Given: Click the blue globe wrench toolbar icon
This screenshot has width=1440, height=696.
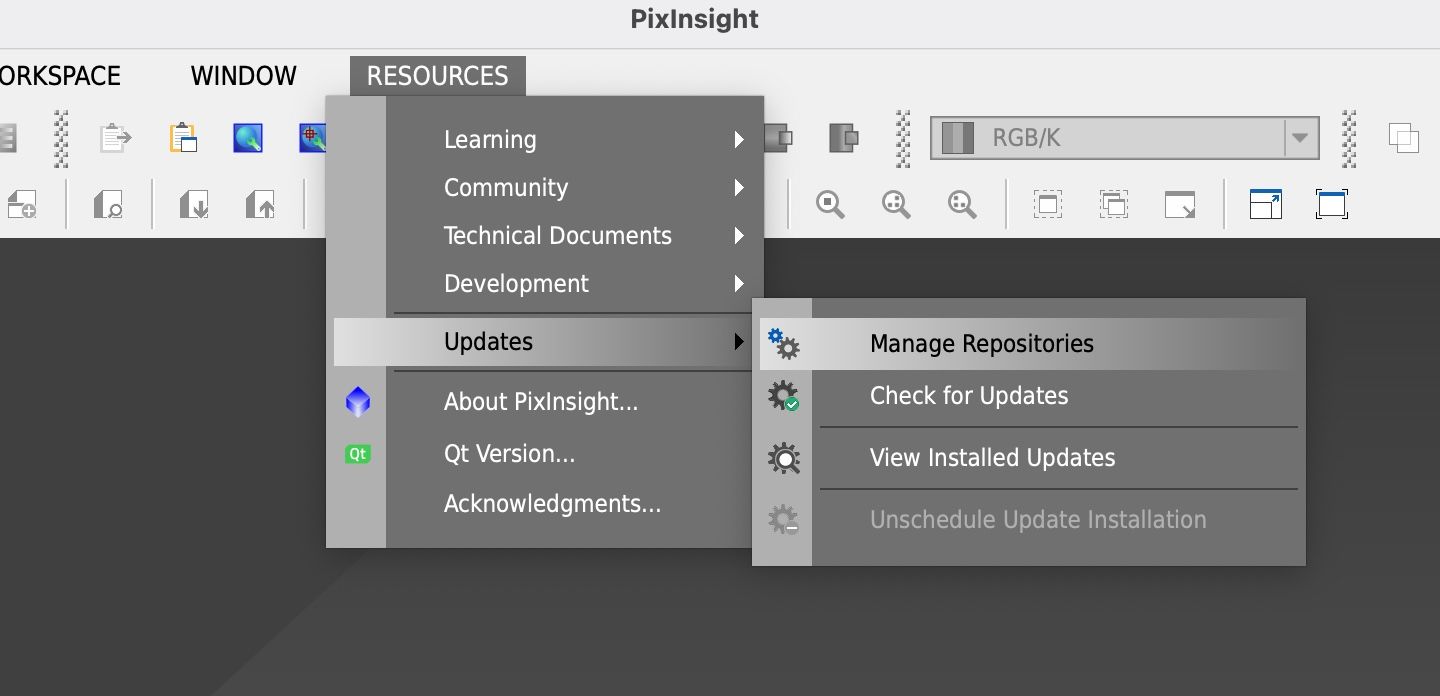Looking at the screenshot, I should pos(248,138).
